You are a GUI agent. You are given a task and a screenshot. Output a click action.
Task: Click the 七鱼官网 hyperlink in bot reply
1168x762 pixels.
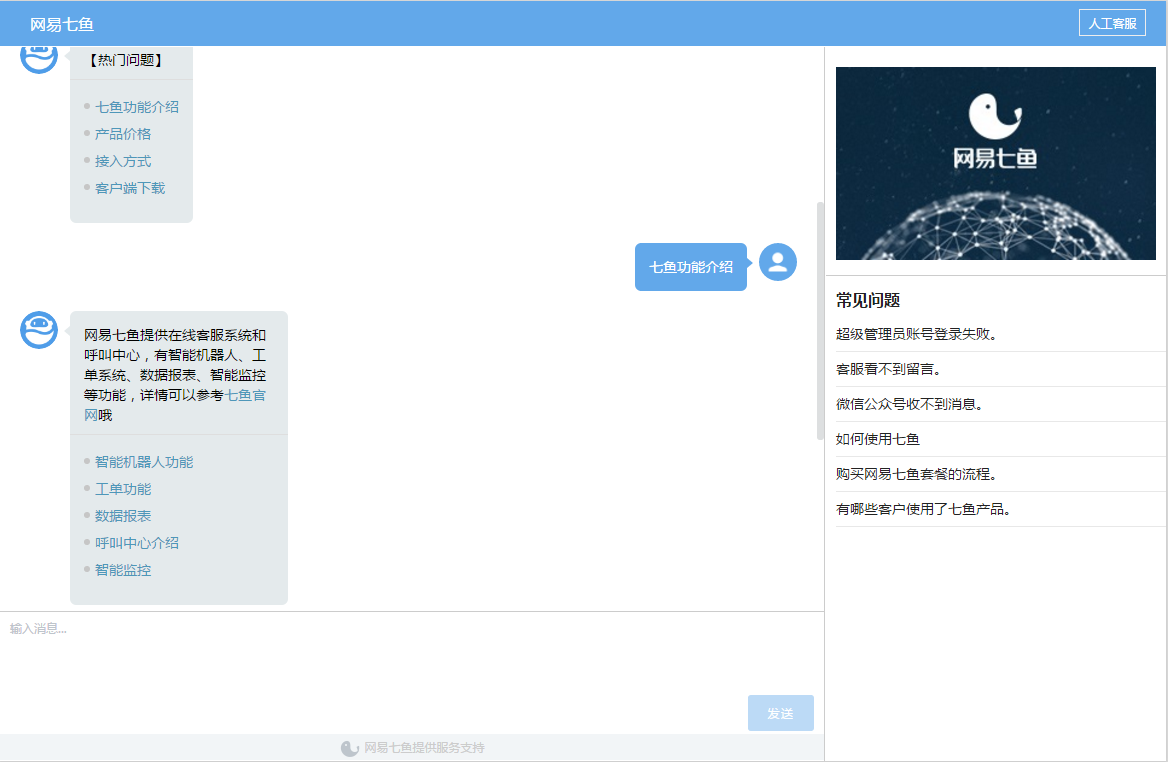[246, 395]
